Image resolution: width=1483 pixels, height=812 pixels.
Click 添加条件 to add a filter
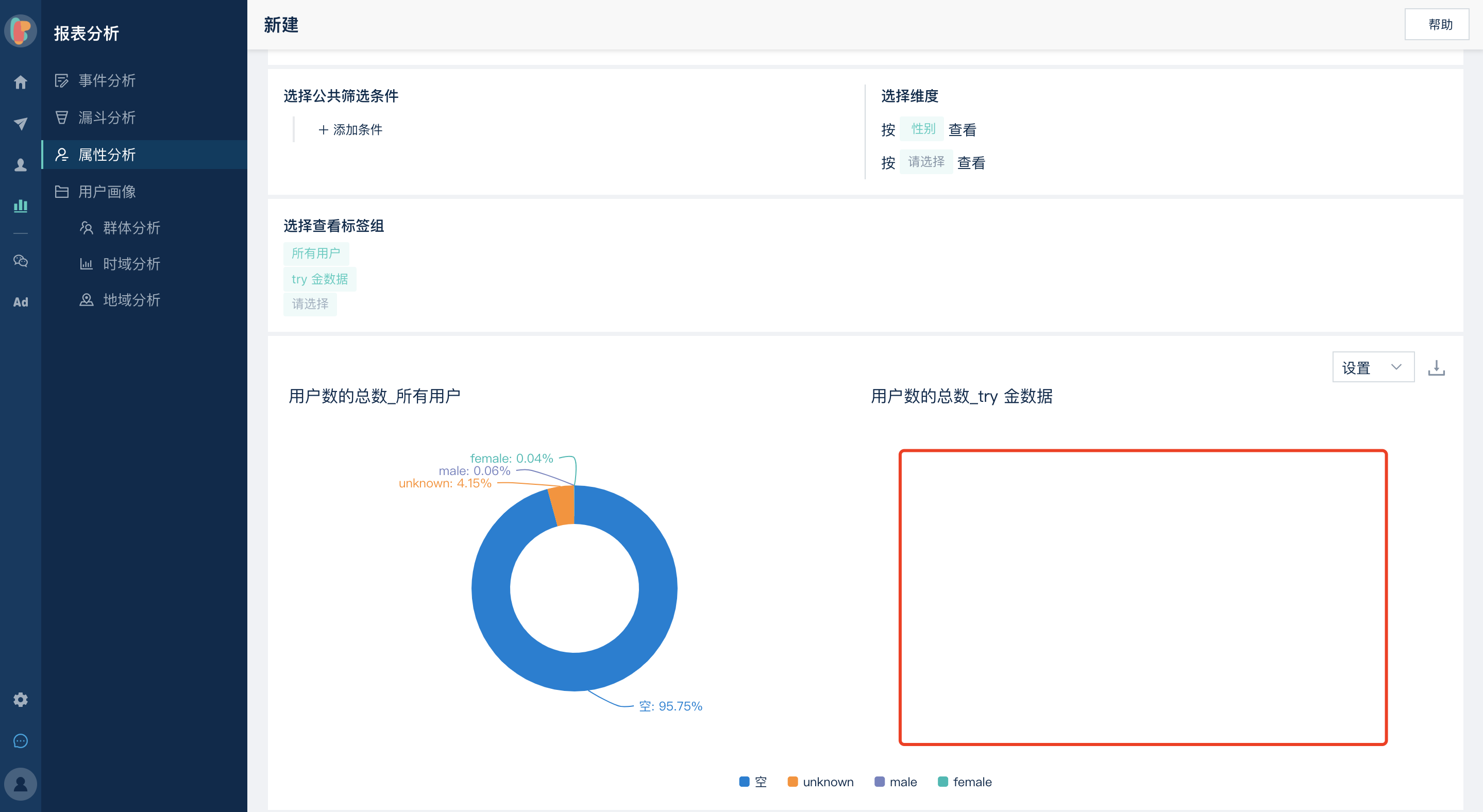(350, 129)
